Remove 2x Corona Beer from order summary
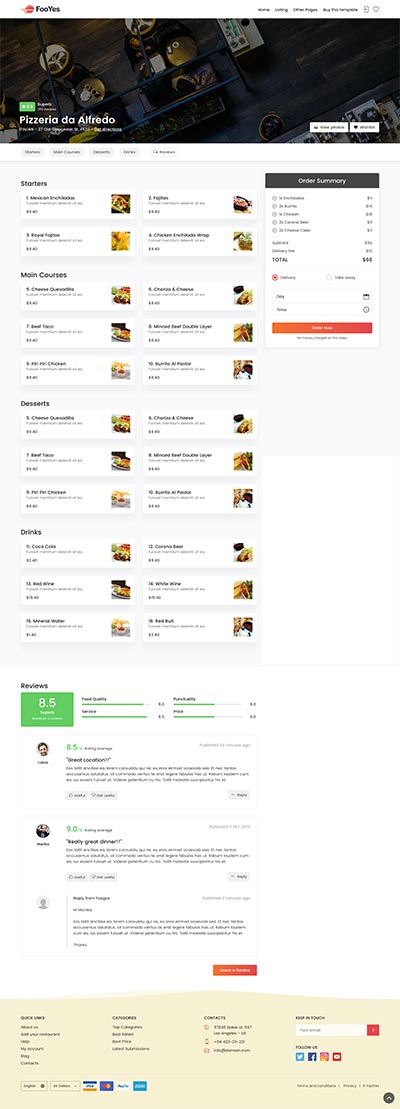 (x=274, y=222)
